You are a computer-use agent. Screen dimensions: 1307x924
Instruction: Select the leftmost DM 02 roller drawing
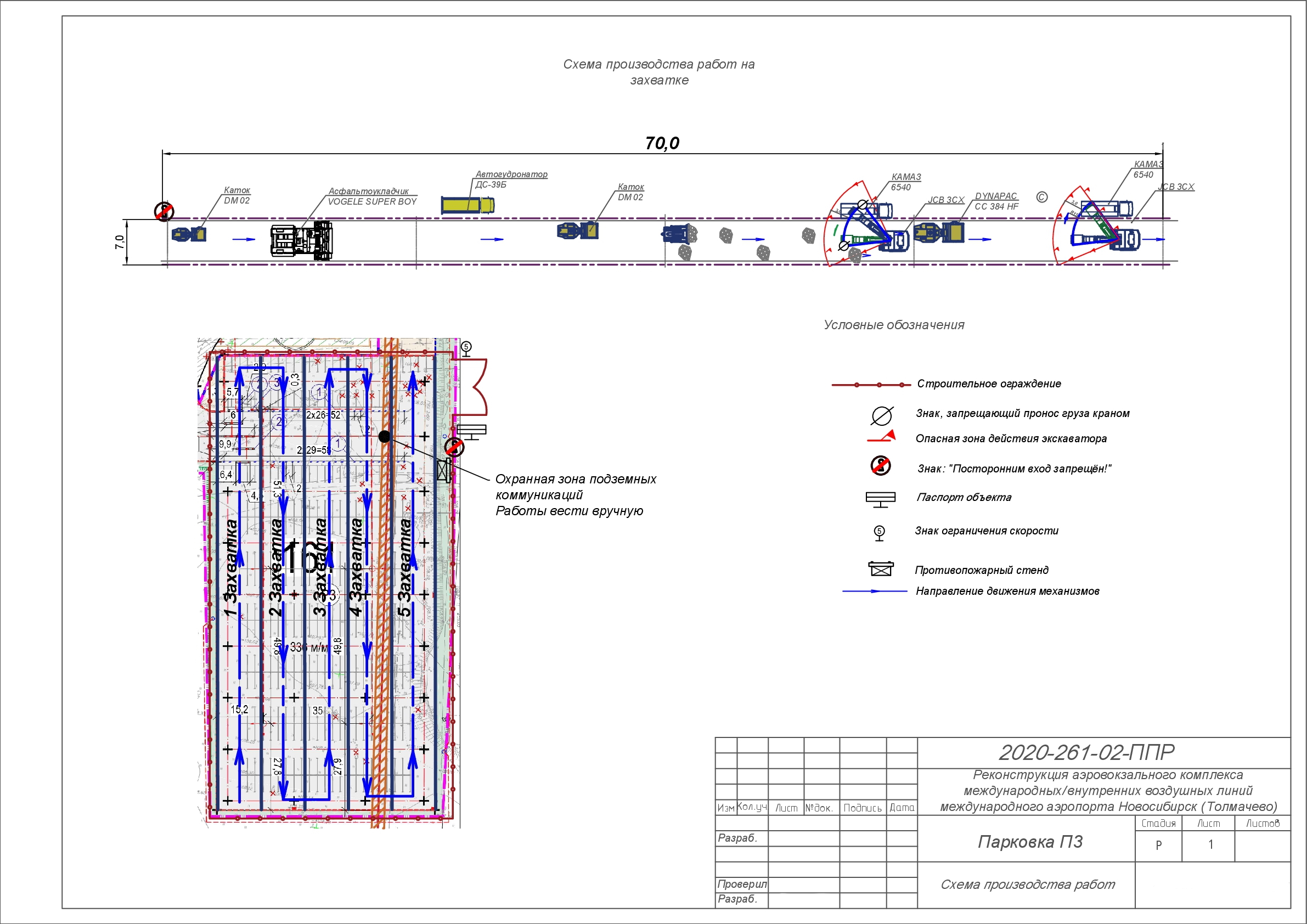(x=189, y=234)
